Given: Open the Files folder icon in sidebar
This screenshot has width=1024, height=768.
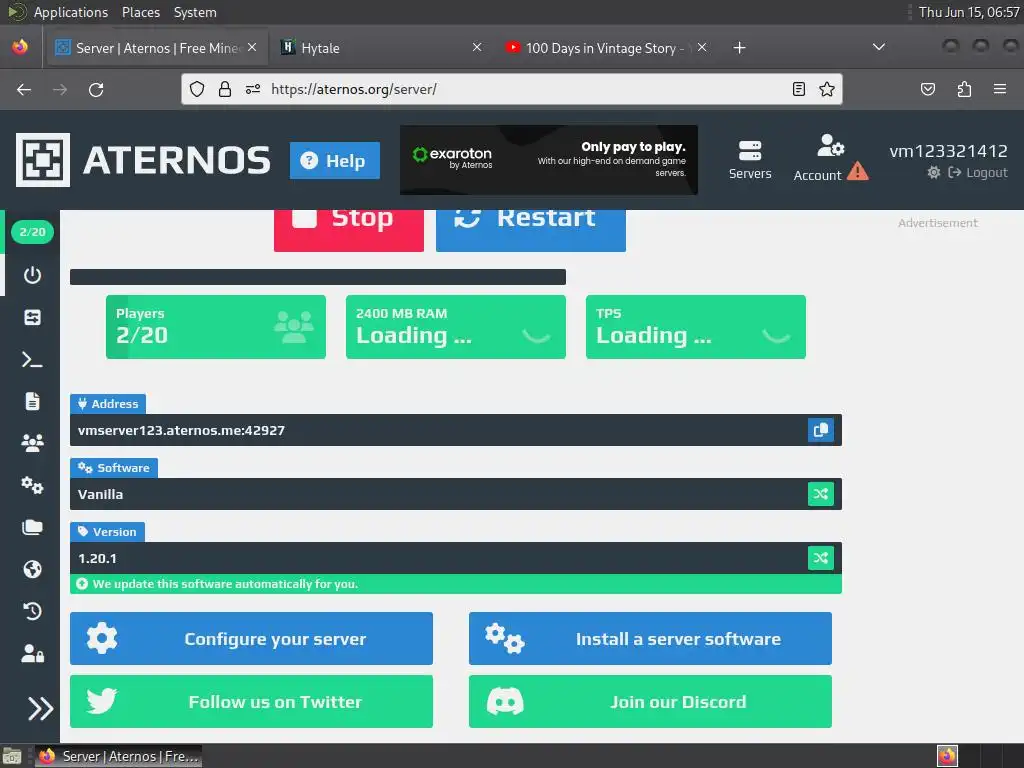Looking at the screenshot, I should point(32,527).
